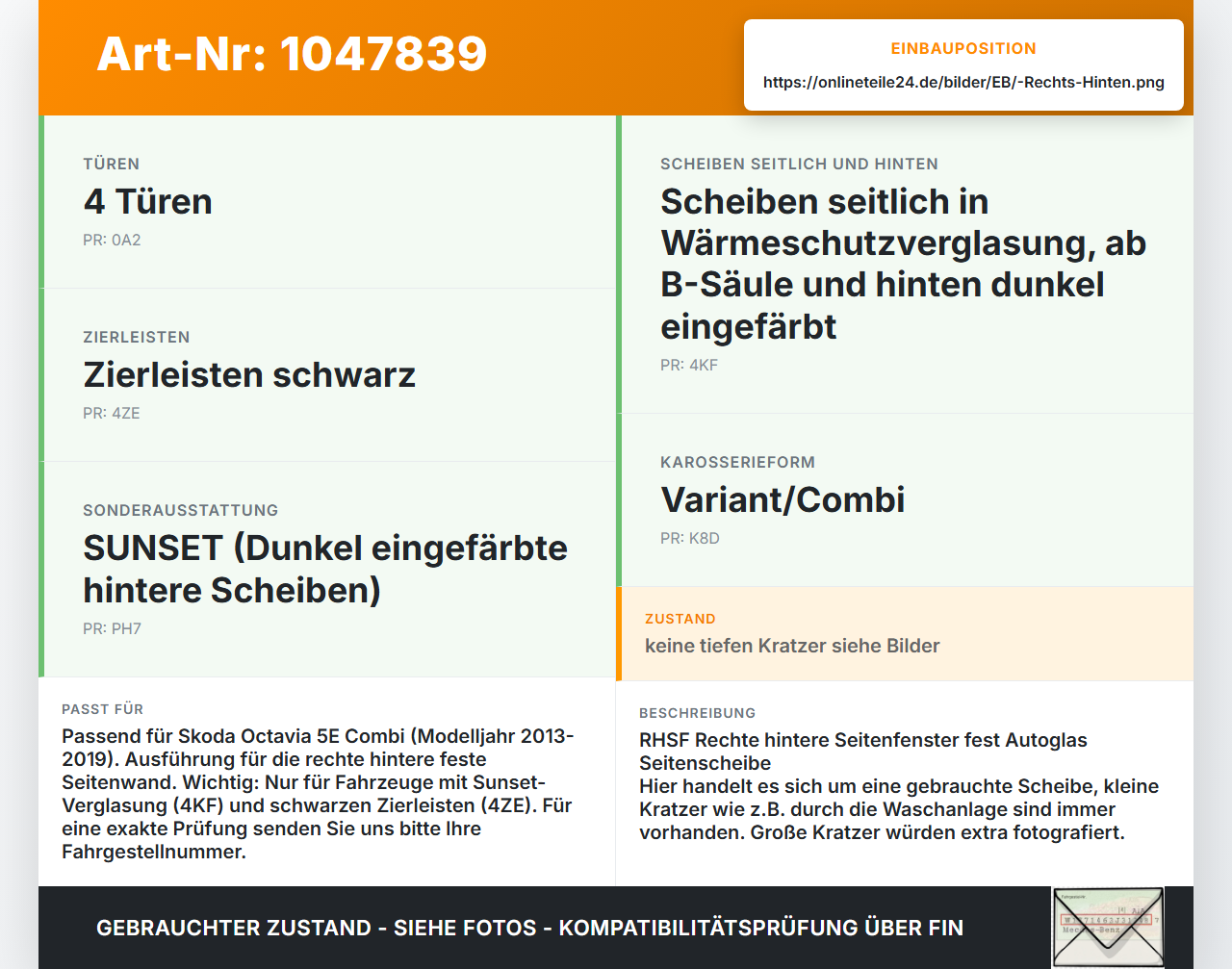Viewport: 1232px width, 969px height.
Task: Click the KAROSSERIEFORM category label
Action: click(x=737, y=463)
